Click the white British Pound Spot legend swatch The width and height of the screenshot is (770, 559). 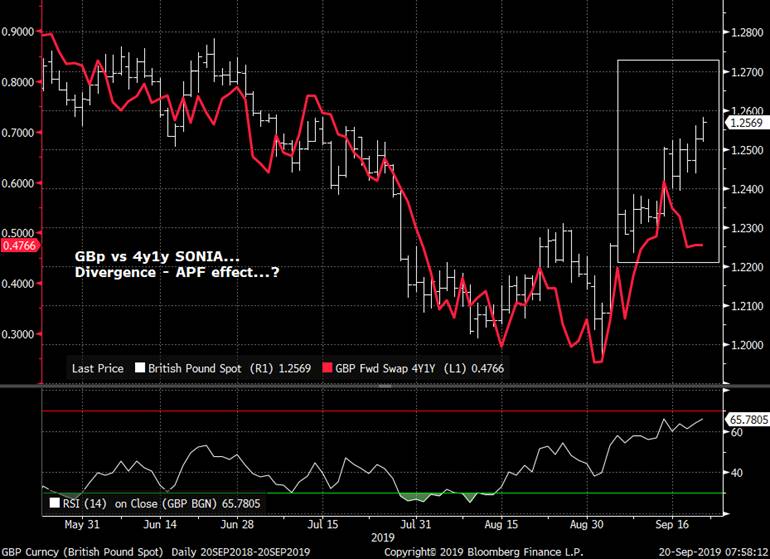click(140, 368)
